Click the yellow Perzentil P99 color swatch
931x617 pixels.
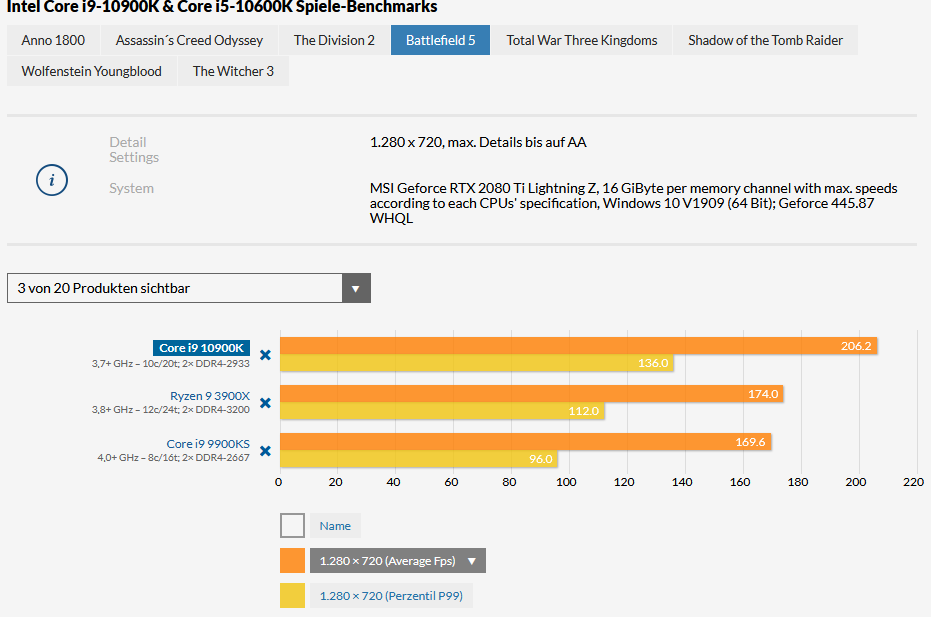coord(292,596)
